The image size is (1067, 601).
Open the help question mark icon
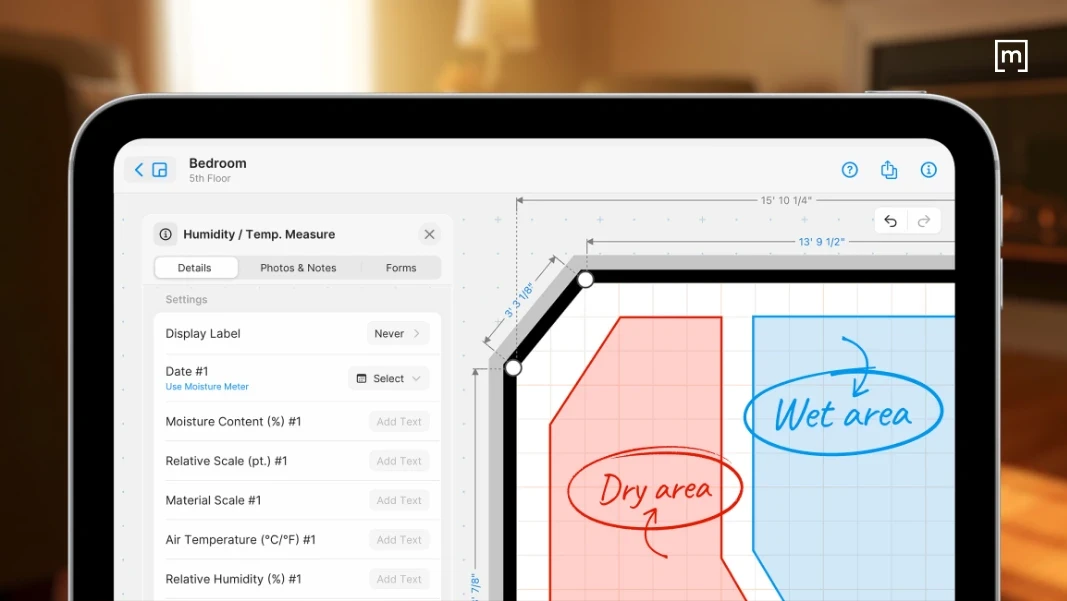pos(849,169)
